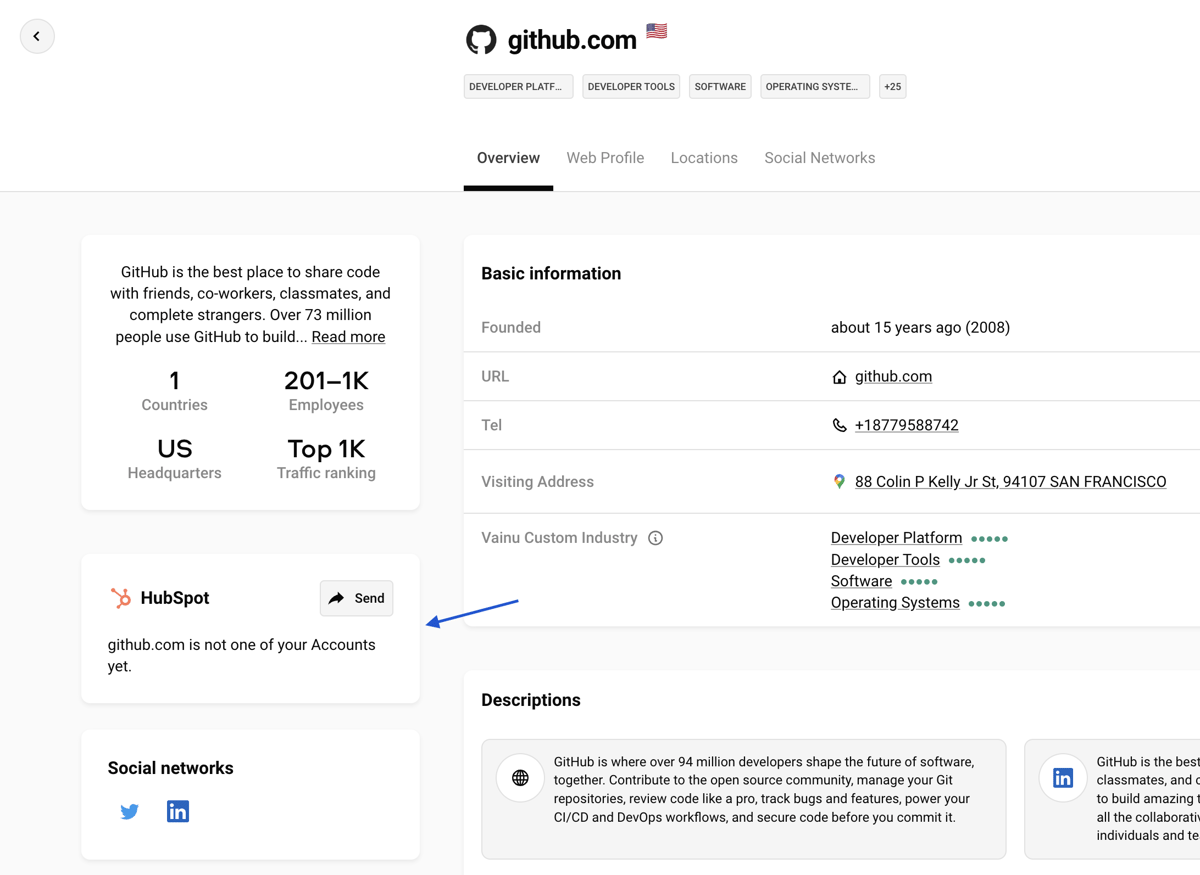
Task: Click the GitHub logo in the header
Action: point(481,40)
